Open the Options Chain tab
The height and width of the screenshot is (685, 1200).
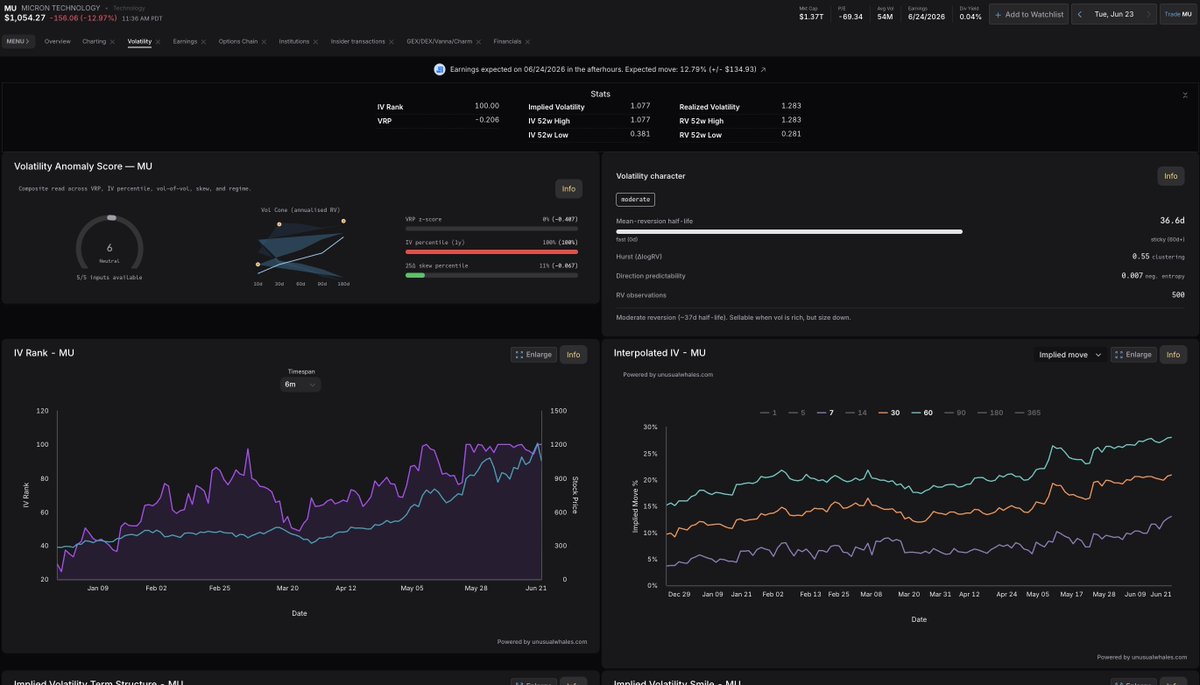coord(238,42)
